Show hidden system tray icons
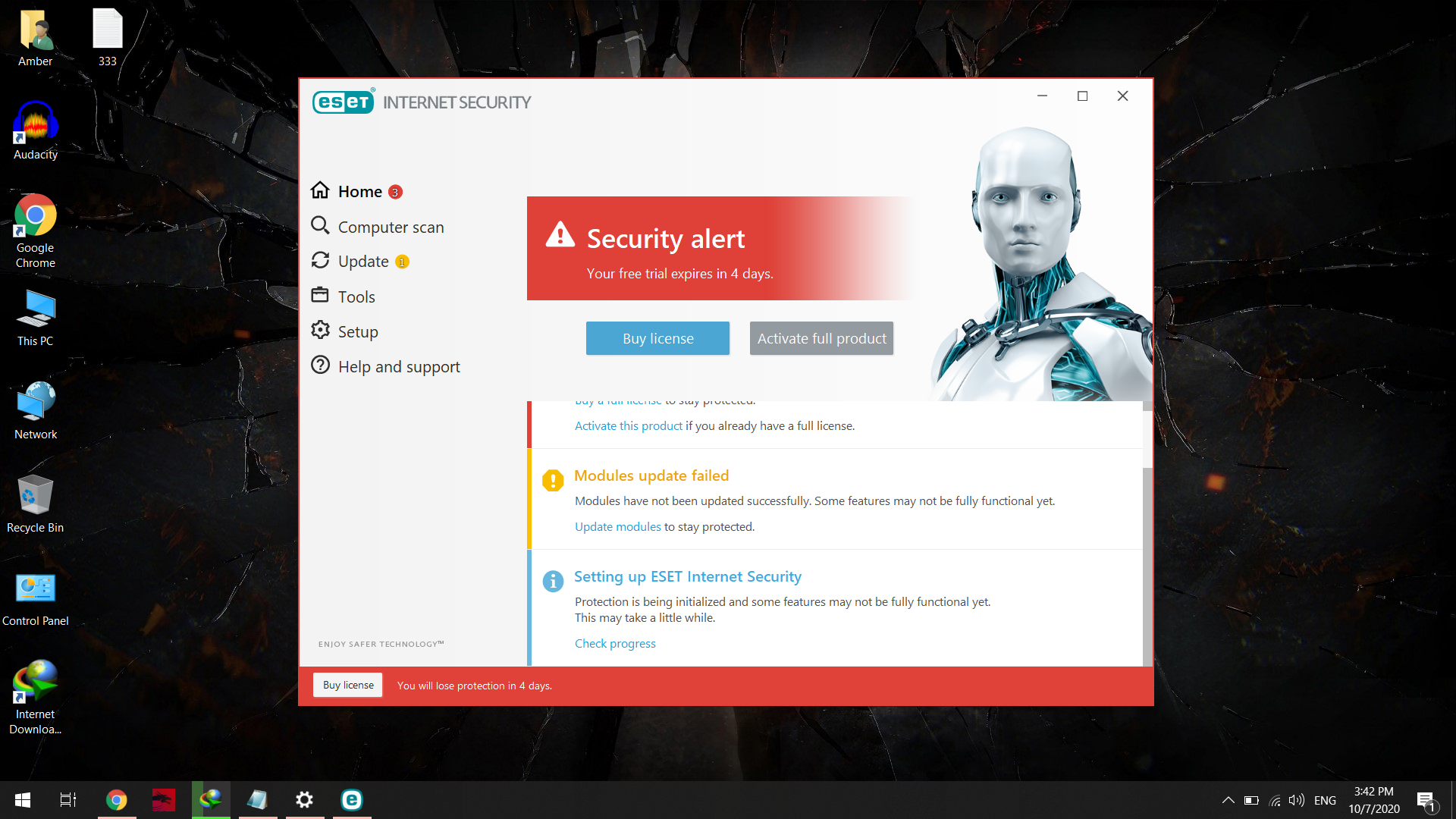 [x=1228, y=801]
